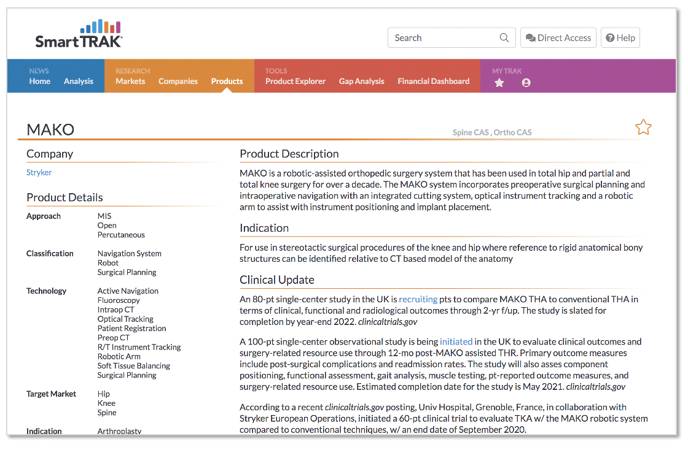
Task: Open the Product Explorer tool
Action: tap(295, 81)
